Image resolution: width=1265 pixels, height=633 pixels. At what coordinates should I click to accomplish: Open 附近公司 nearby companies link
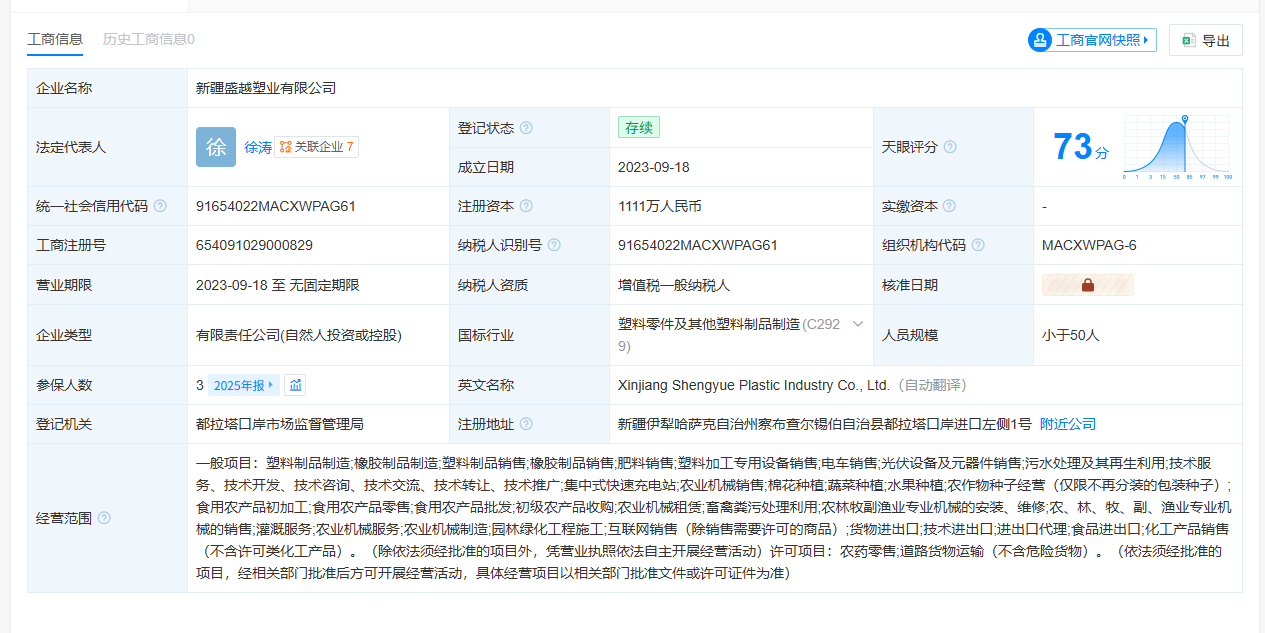coord(1068,424)
